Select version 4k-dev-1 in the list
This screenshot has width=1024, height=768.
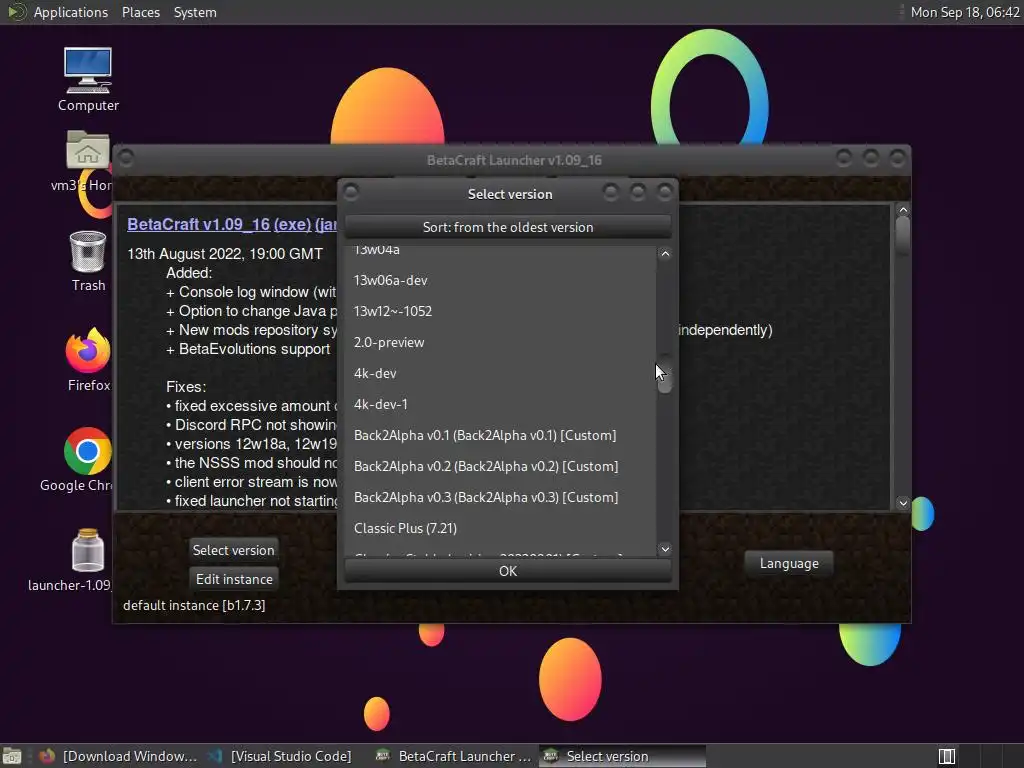pos(500,404)
